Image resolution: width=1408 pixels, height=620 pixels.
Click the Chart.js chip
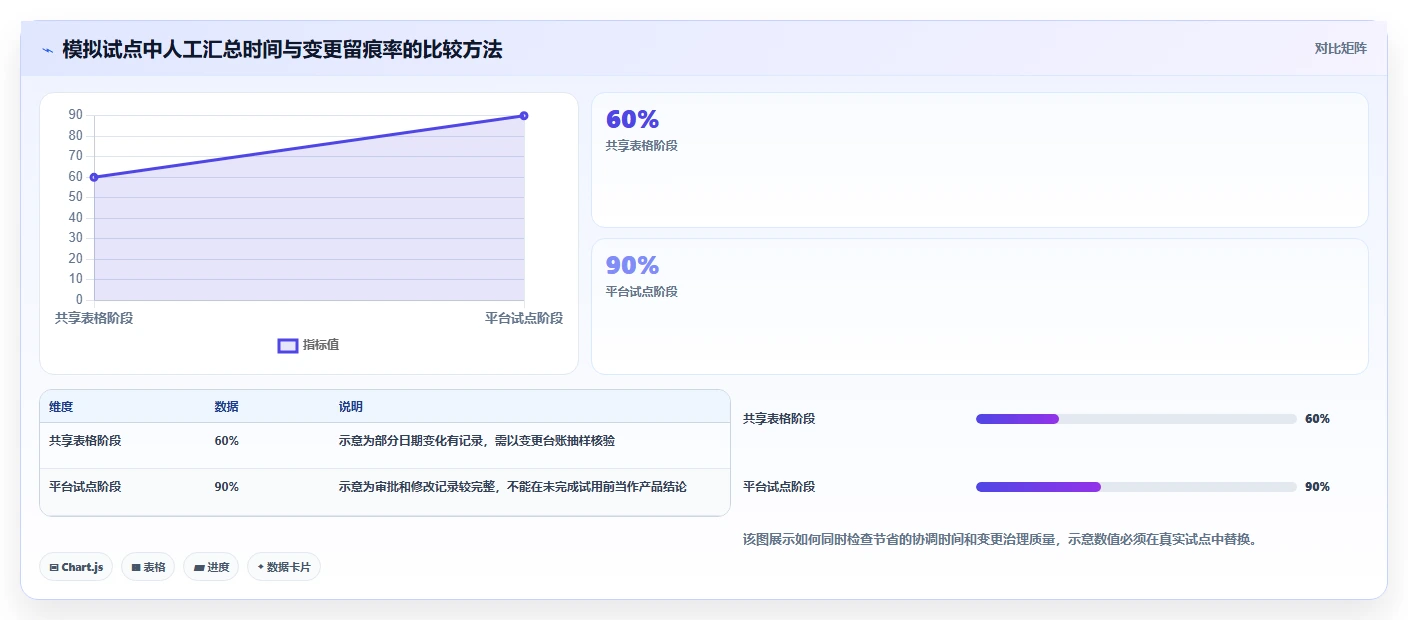(x=76, y=567)
